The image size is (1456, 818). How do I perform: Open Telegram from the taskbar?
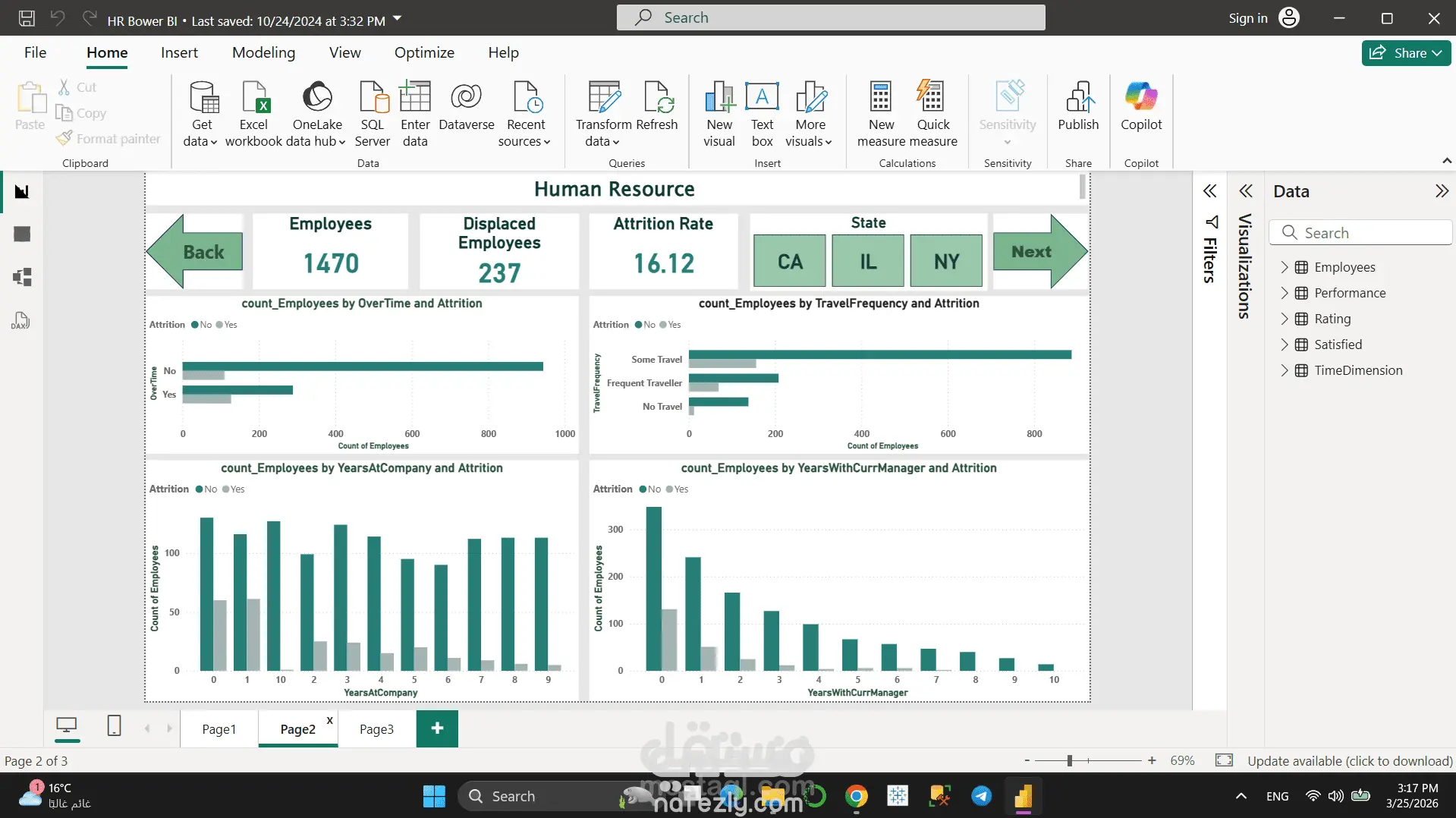coord(981,796)
